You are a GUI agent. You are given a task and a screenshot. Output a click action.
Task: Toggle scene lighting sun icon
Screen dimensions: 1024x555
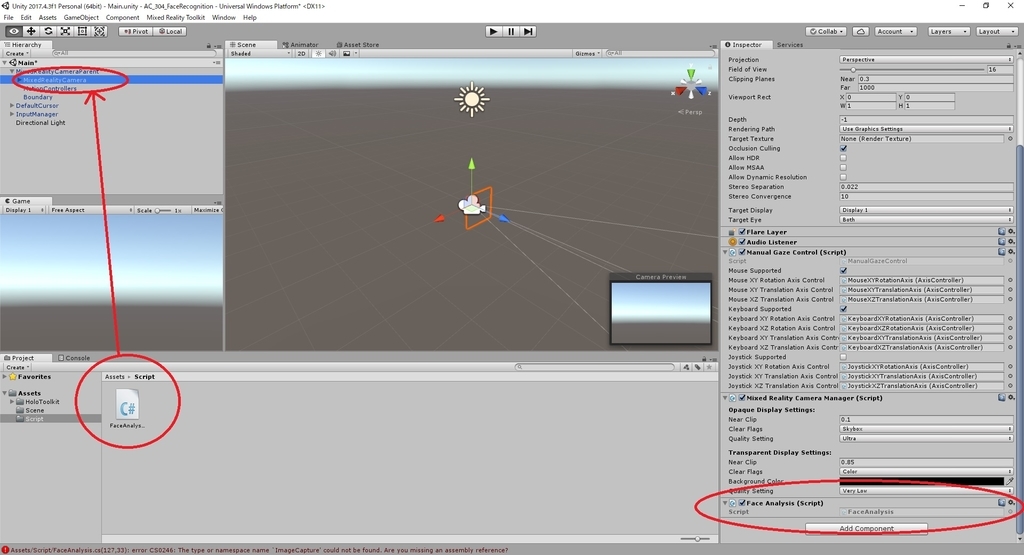pyautogui.click(x=319, y=54)
